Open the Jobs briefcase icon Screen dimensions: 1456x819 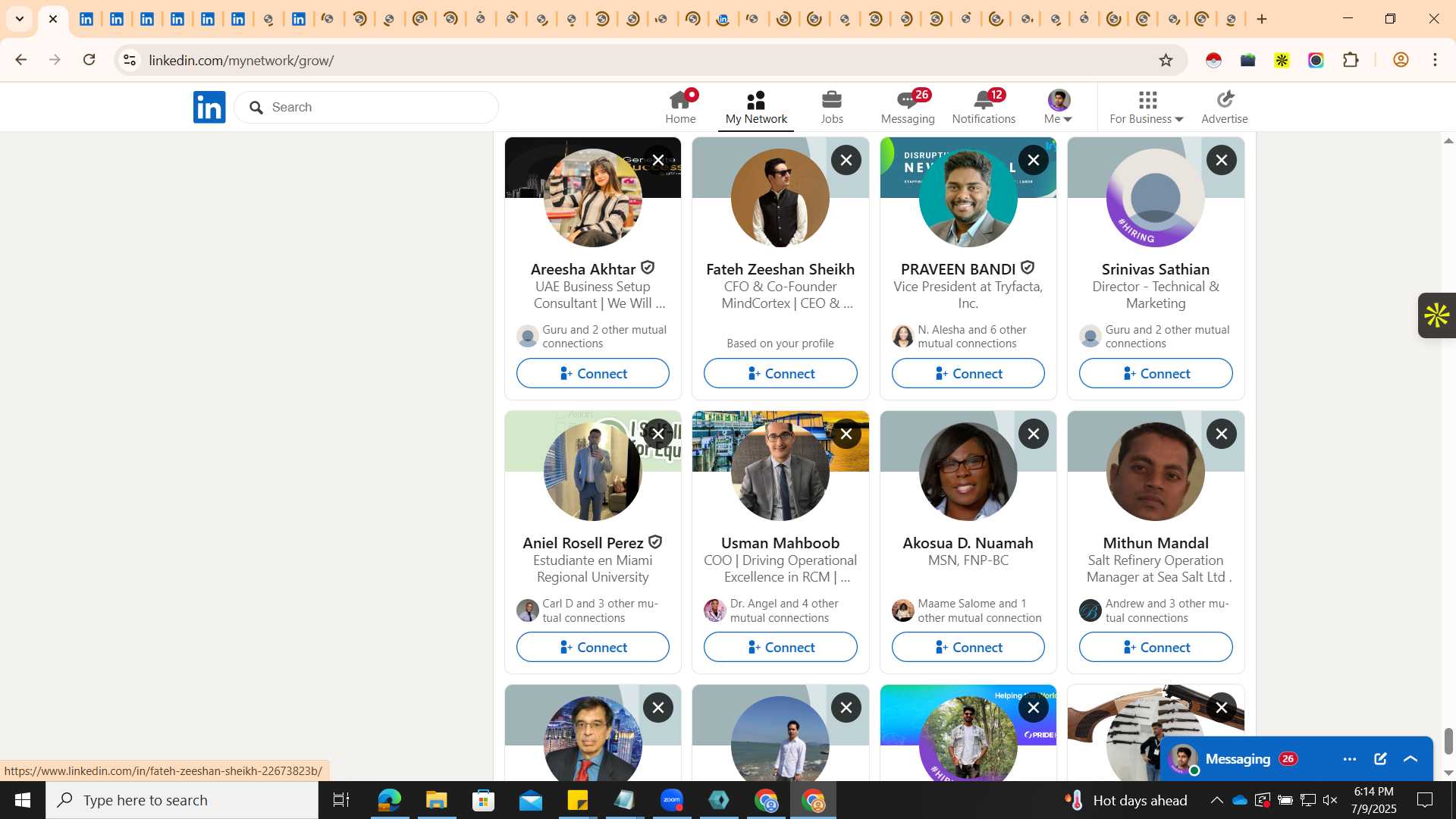[x=832, y=107]
